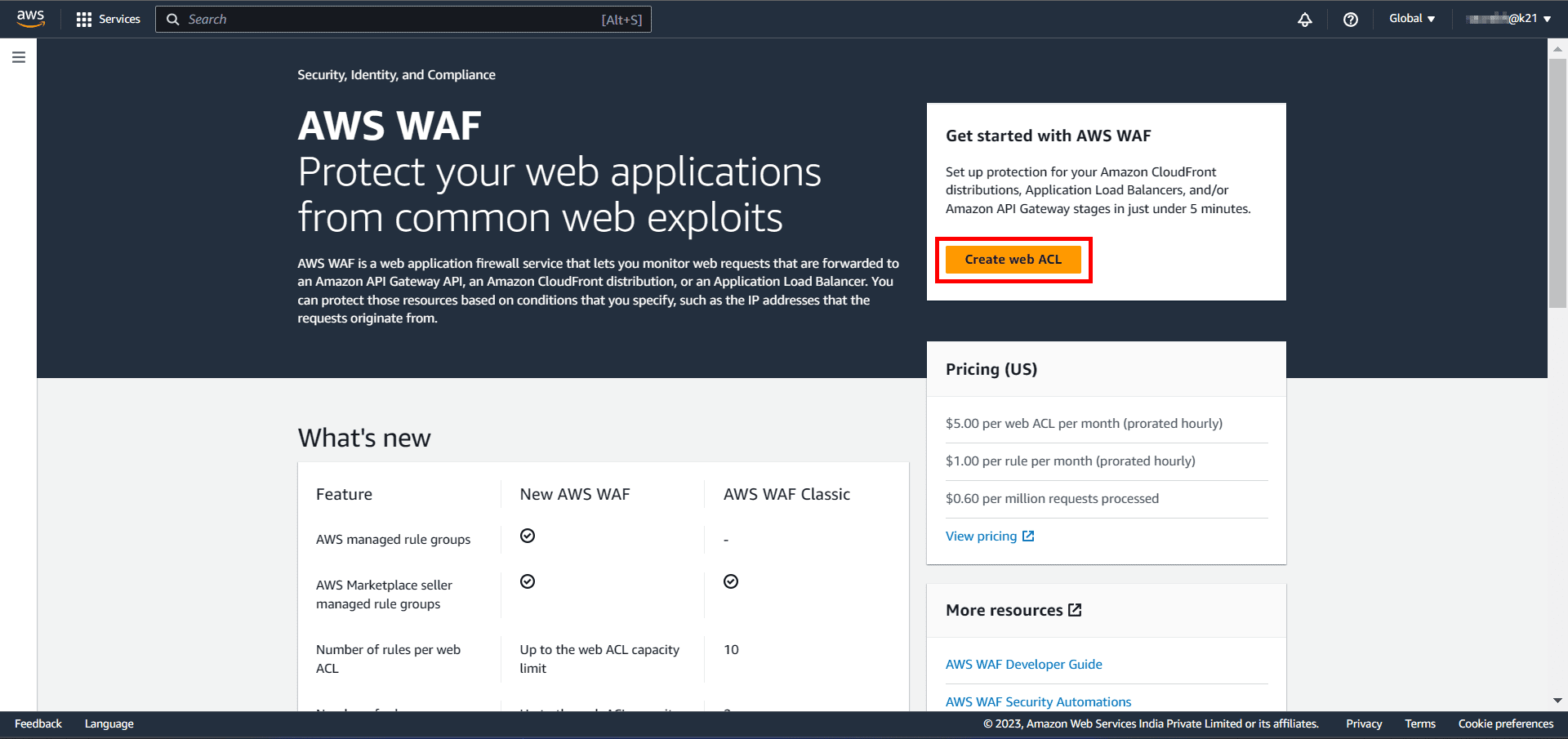
Task: Click the search magnifier icon
Action: [173, 19]
